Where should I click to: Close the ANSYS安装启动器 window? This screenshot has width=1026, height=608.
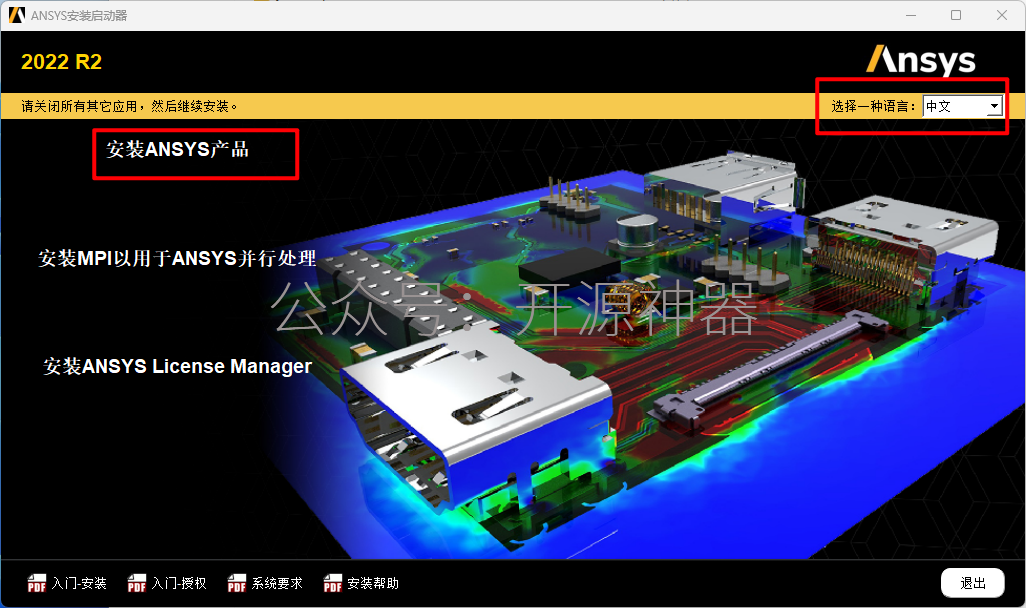pyautogui.click(x=1002, y=15)
